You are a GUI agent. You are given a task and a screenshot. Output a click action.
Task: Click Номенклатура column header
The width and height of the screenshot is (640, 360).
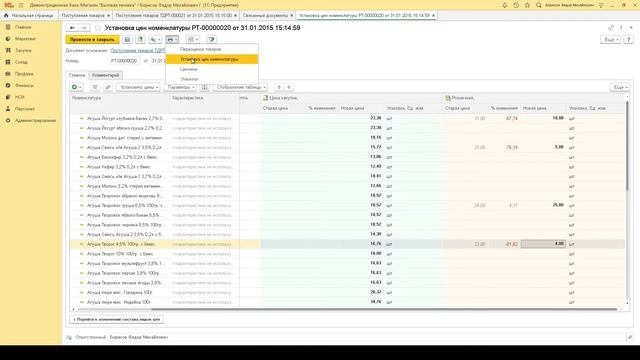[86, 98]
